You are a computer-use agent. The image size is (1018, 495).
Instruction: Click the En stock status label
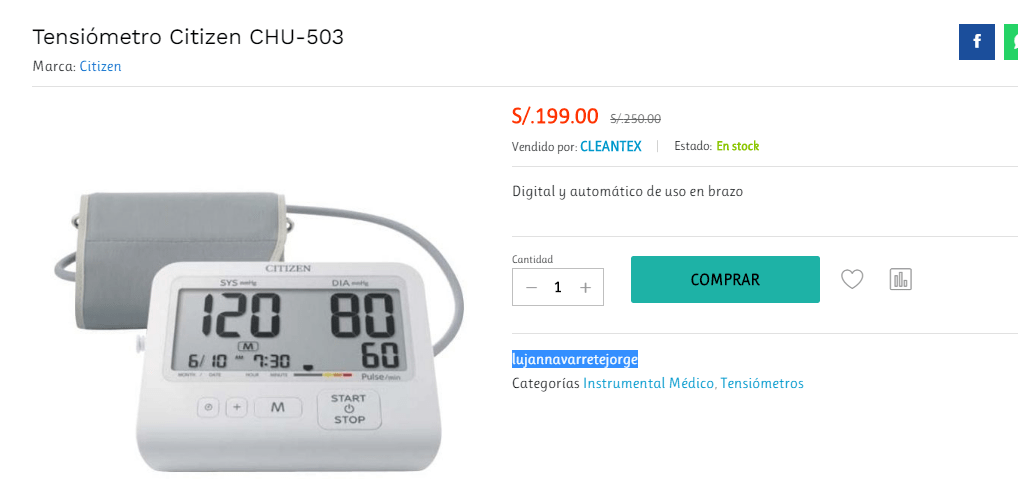738,146
